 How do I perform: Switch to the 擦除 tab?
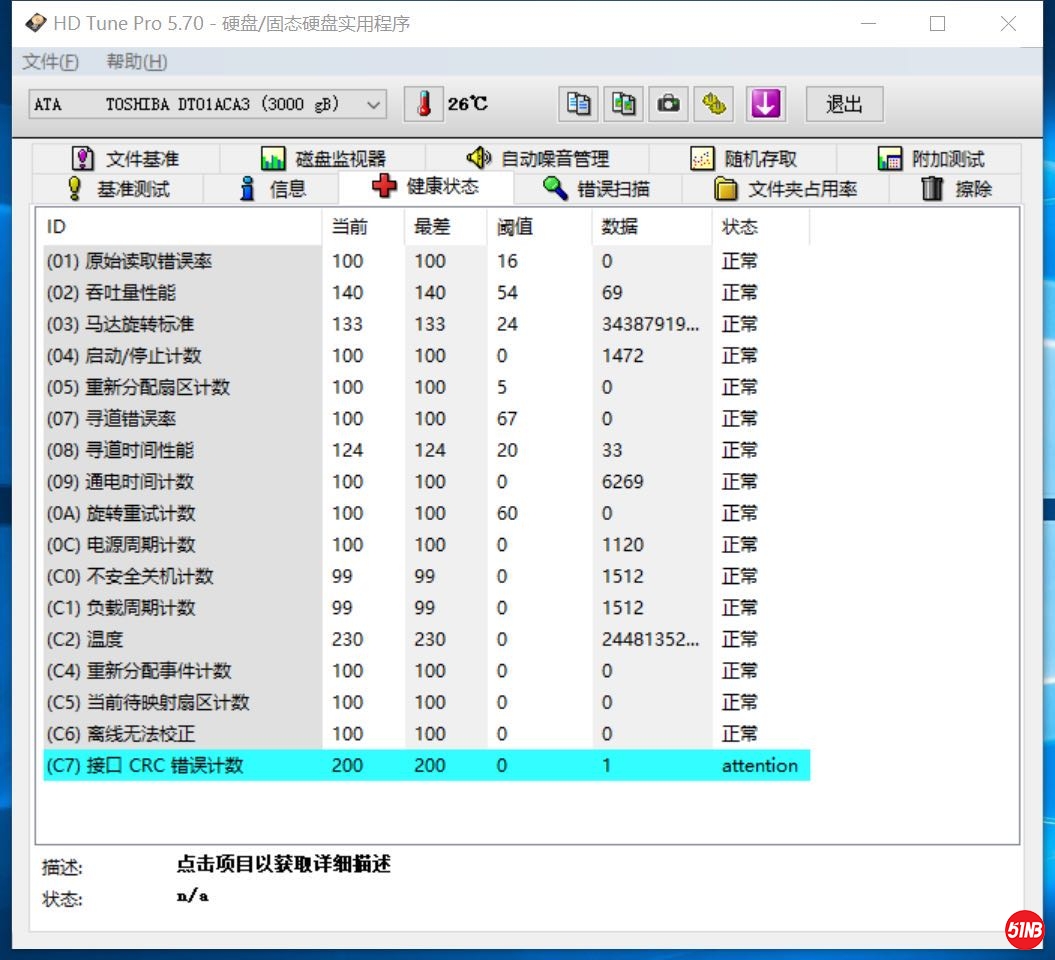(x=956, y=188)
